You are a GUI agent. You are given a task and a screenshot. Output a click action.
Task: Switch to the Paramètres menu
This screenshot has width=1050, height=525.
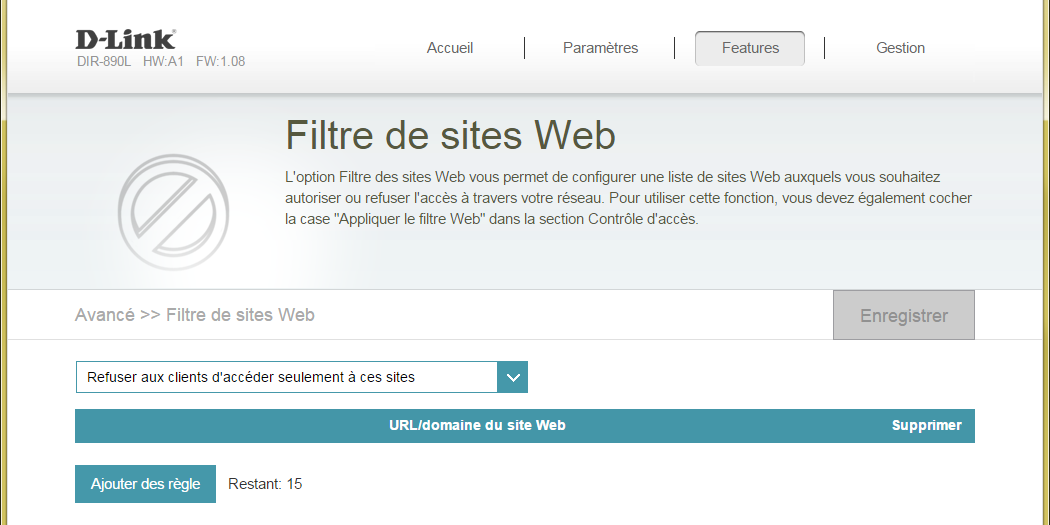pos(600,48)
